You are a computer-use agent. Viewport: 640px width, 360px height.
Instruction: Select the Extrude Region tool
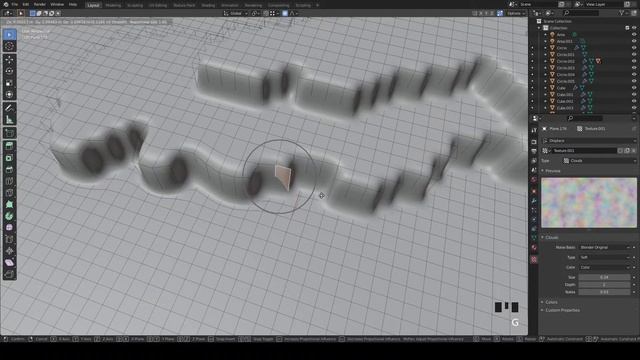9,146
